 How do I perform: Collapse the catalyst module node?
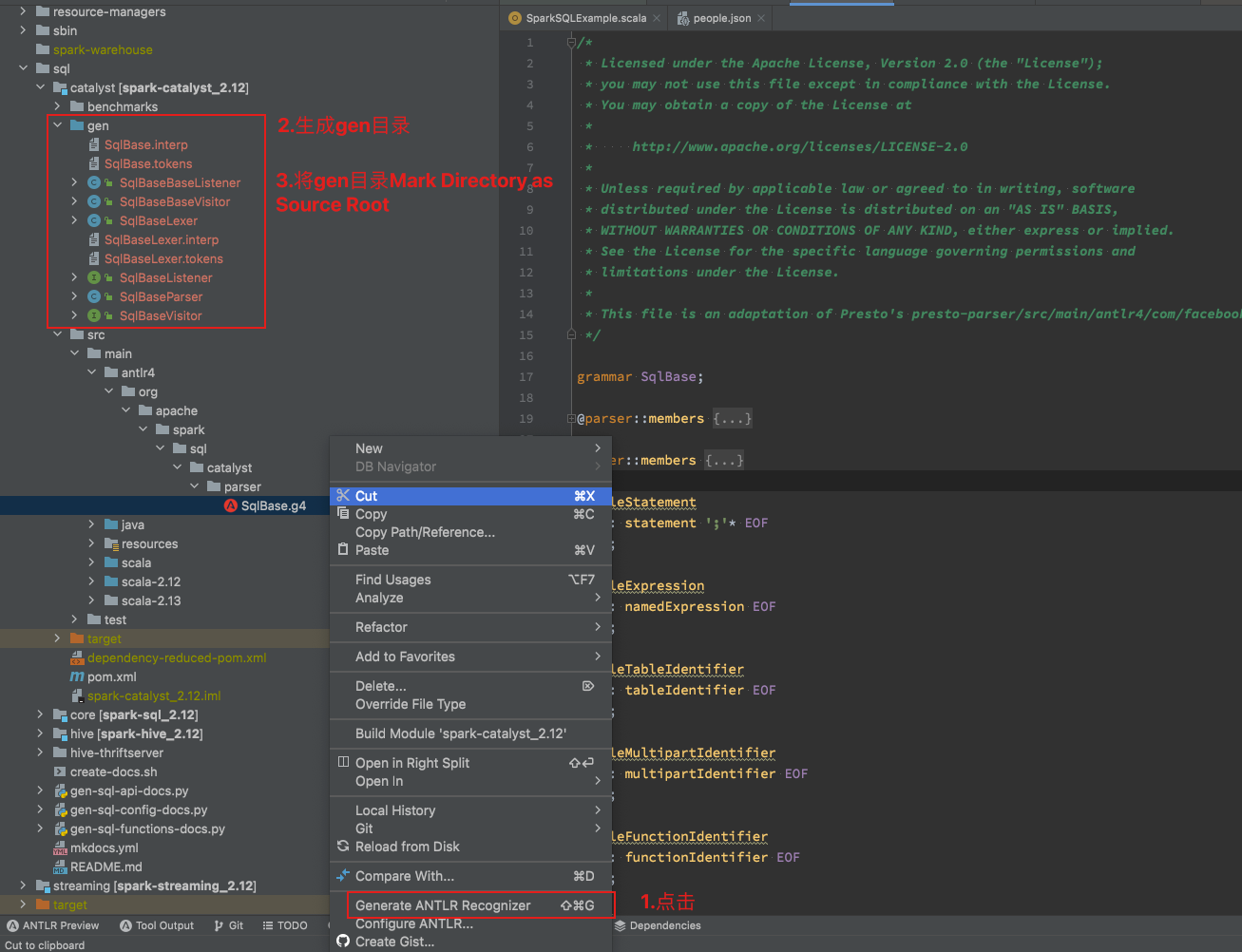41,87
